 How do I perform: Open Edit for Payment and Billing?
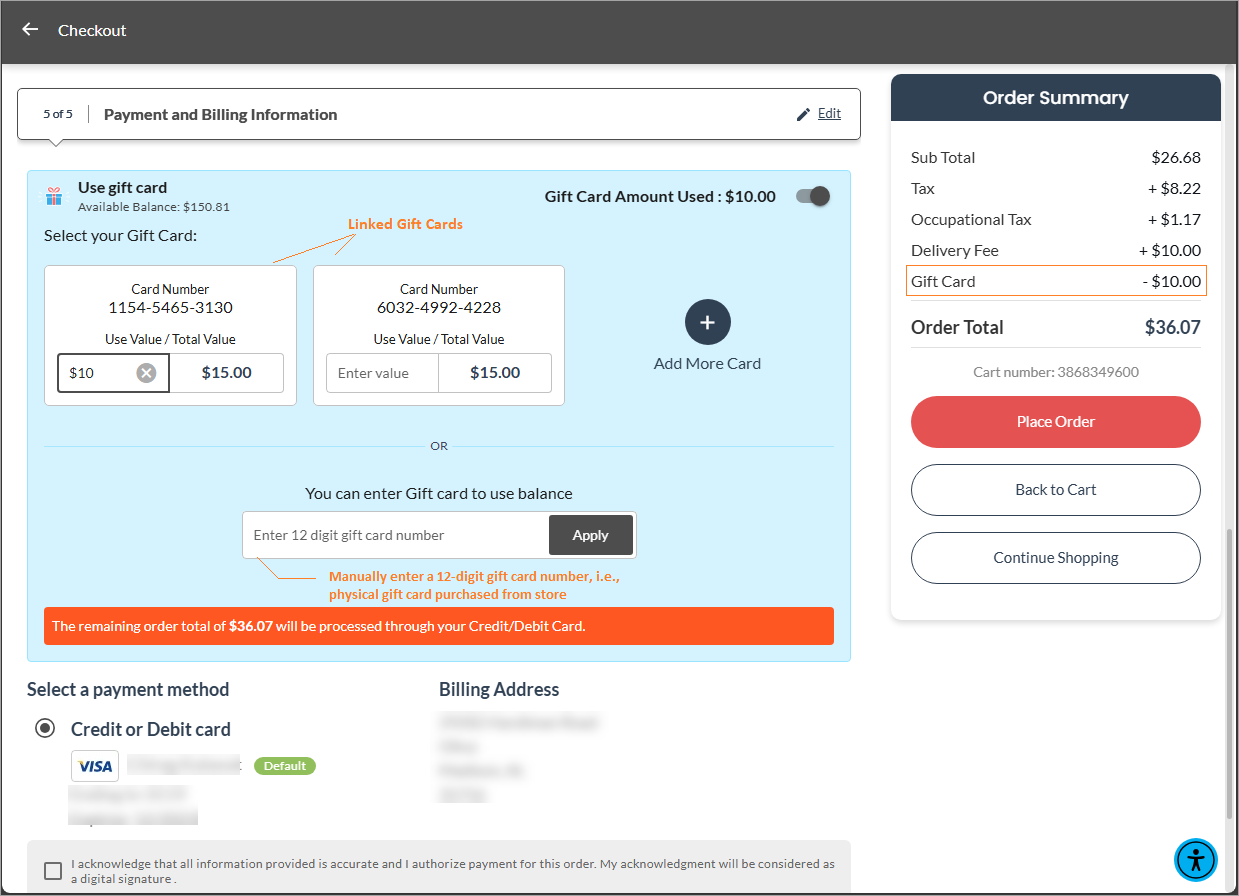click(829, 114)
